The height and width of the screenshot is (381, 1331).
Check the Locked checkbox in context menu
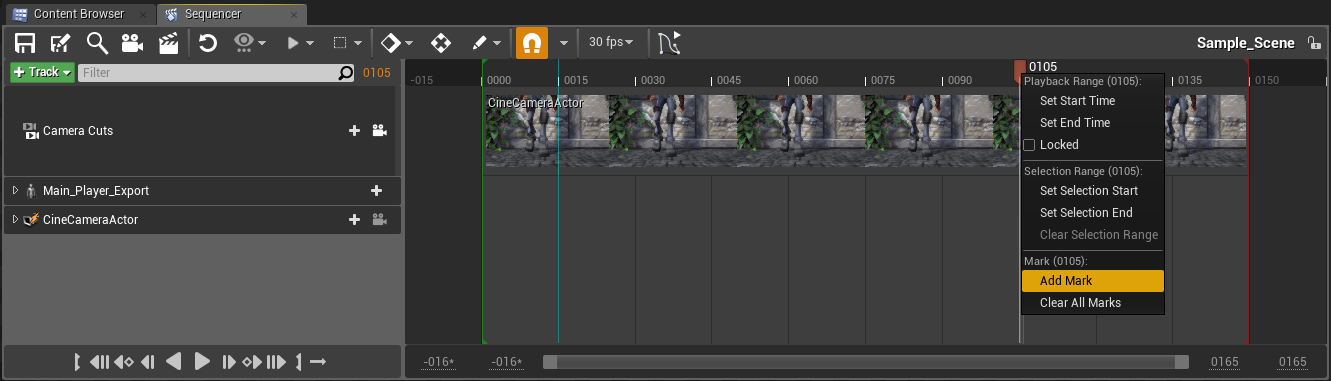coord(1029,145)
